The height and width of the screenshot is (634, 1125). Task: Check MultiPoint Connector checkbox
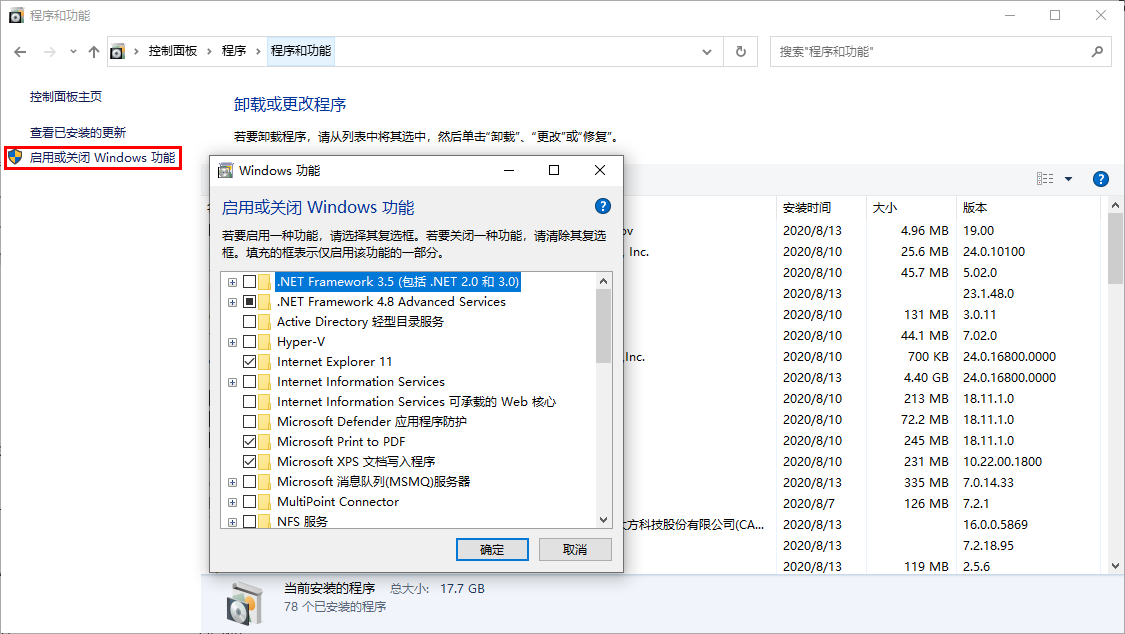[x=250, y=501]
